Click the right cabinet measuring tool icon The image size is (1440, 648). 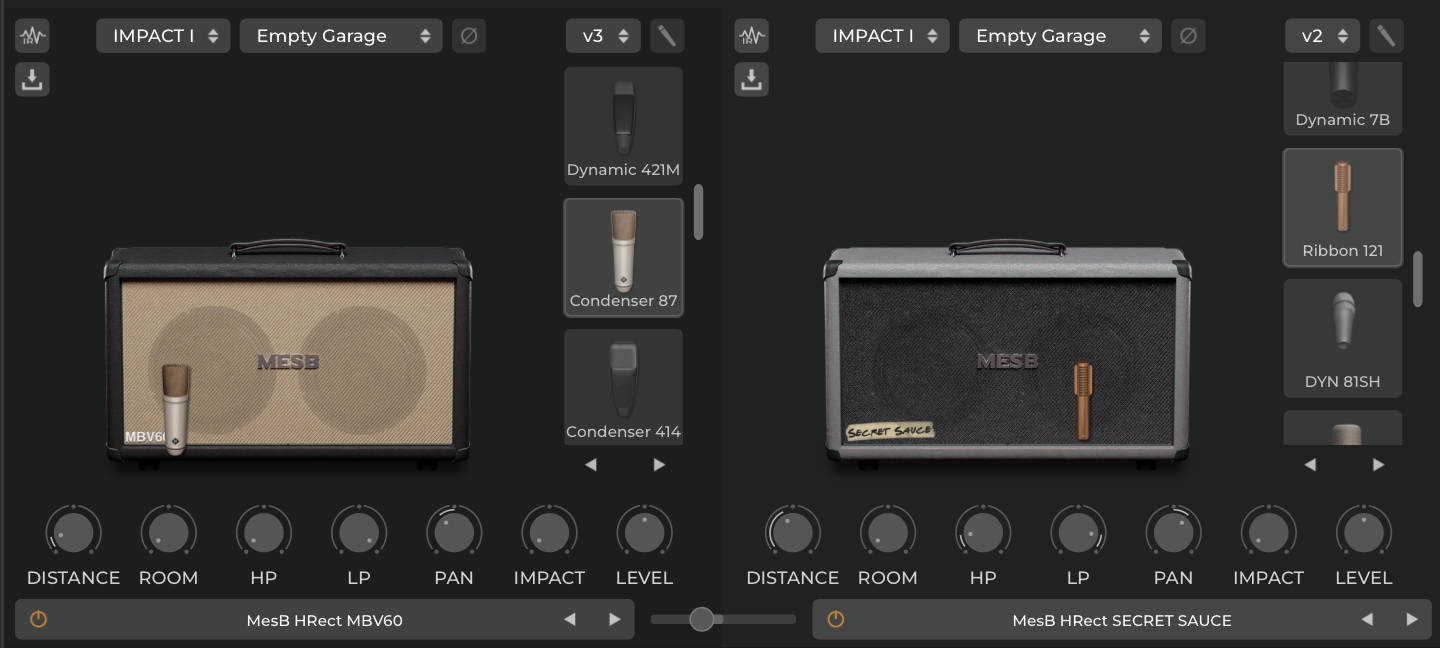1386,36
